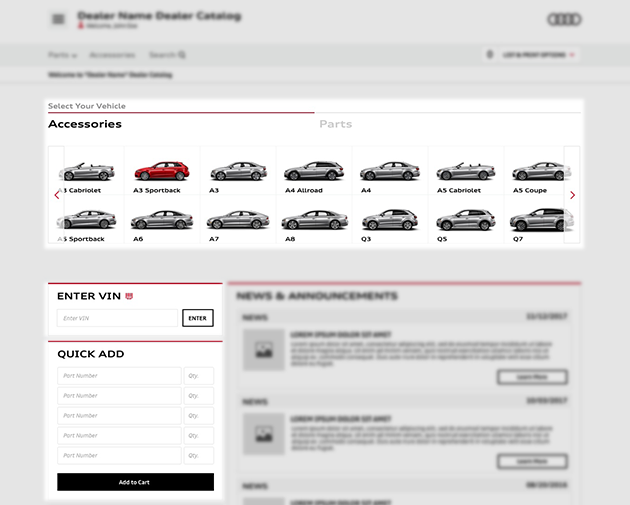630x505 pixels.
Task: Switch to the Parts tab
Action: coord(335,124)
